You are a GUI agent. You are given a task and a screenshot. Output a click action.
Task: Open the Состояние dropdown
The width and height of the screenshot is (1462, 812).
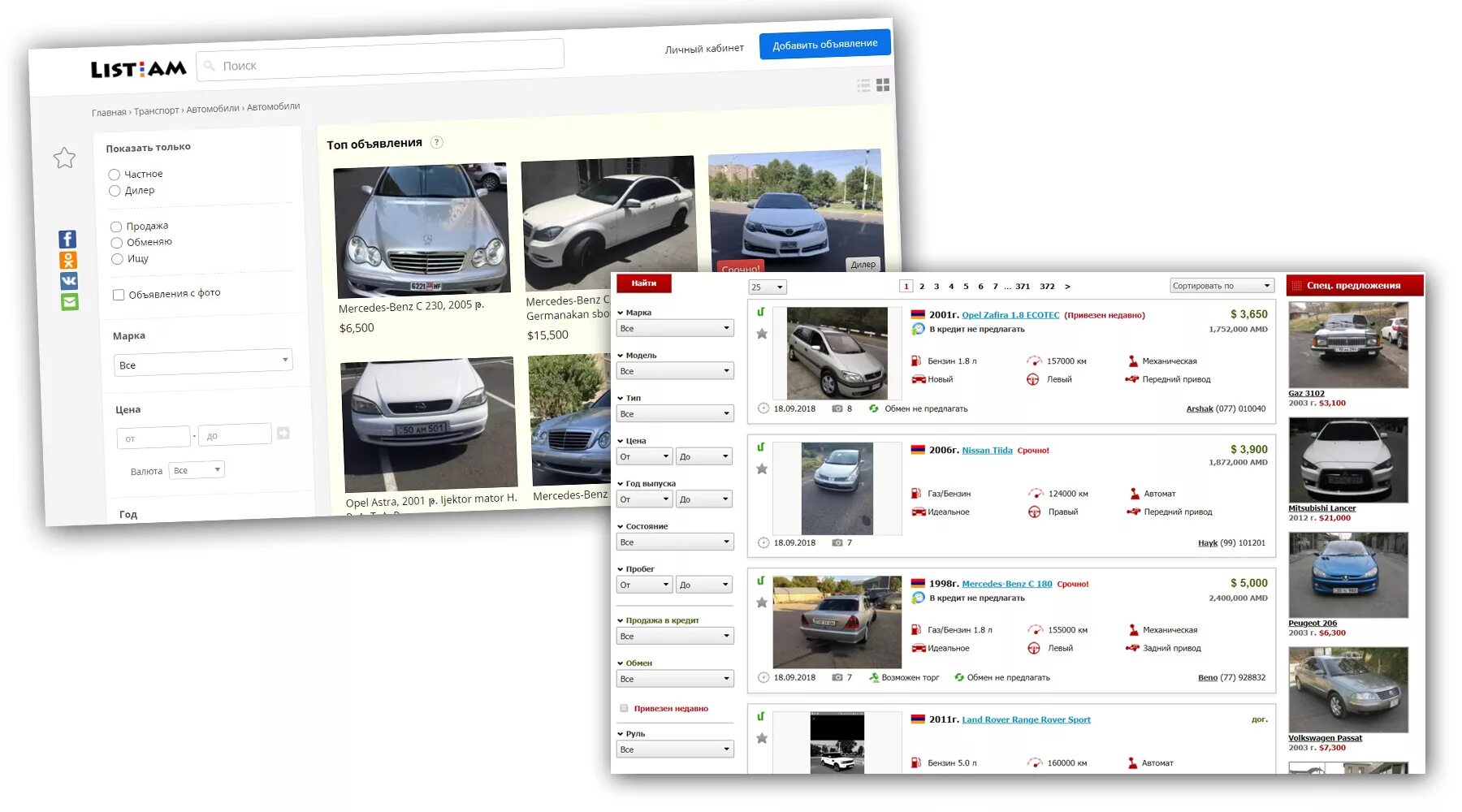(x=675, y=542)
